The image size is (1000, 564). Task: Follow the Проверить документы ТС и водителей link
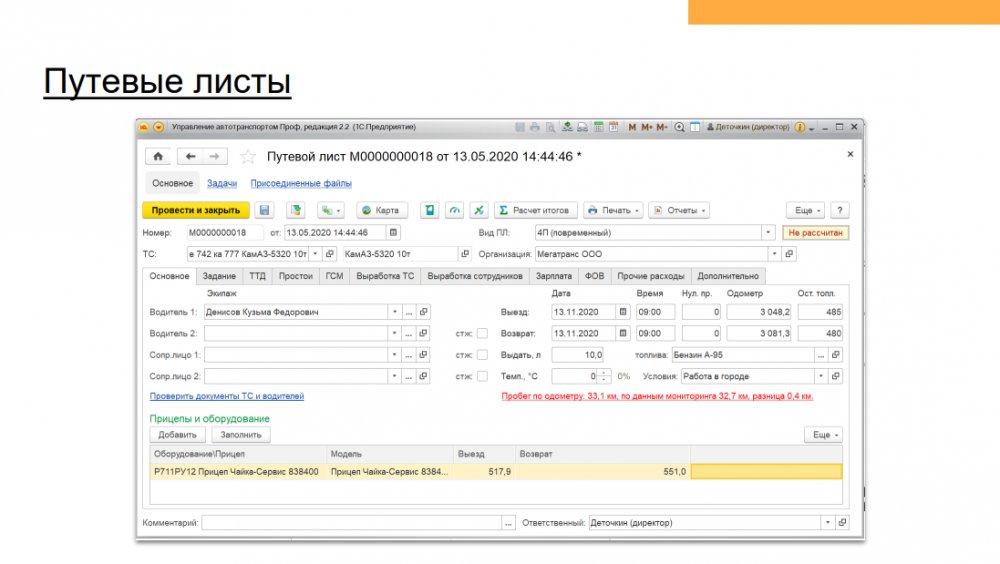coord(227,396)
